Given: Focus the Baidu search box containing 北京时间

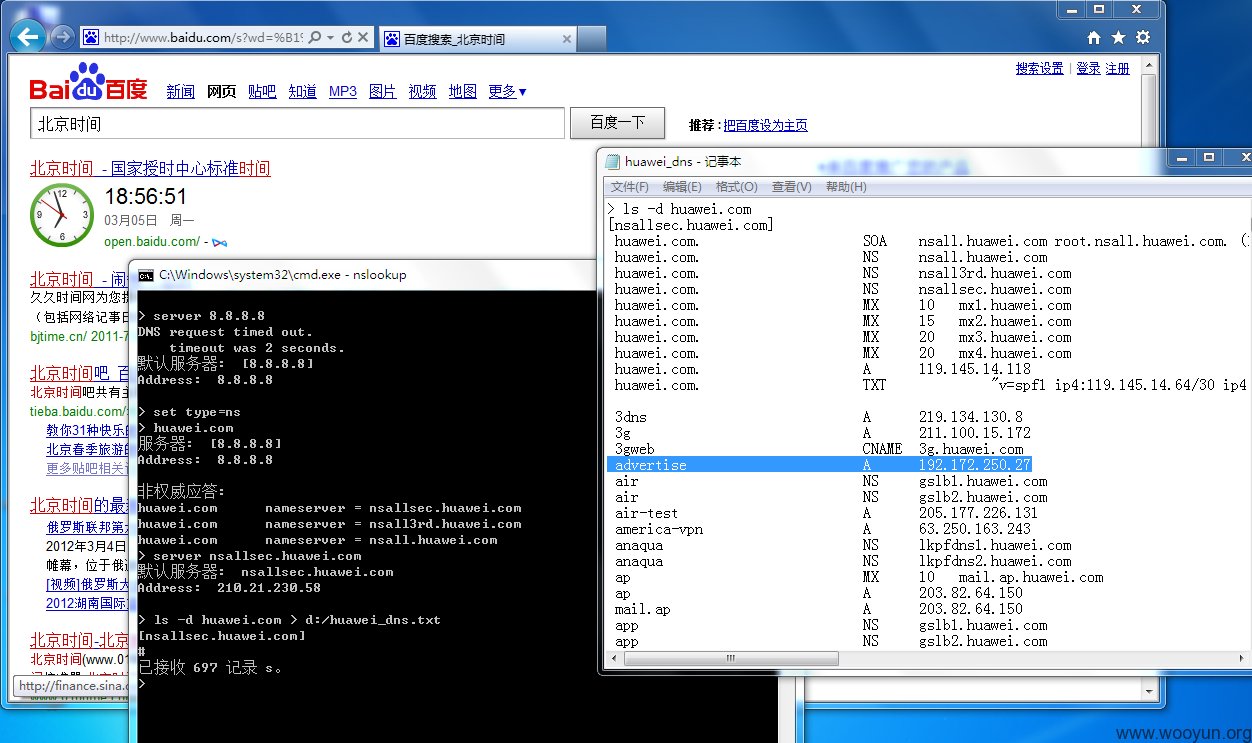Looking at the screenshot, I should coord(297,124).
